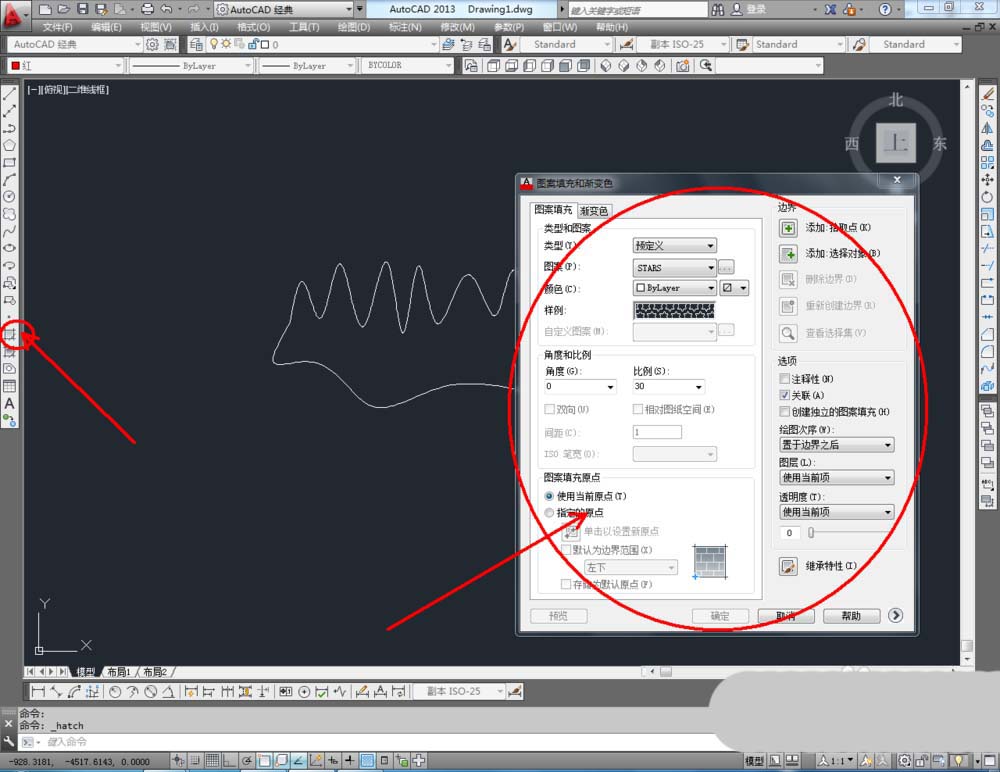Image resolution: width=1000 pixels, height=772 pixels.
Task: Open the Scale dropdown showing 30
Action: click(x=668, y=387)
